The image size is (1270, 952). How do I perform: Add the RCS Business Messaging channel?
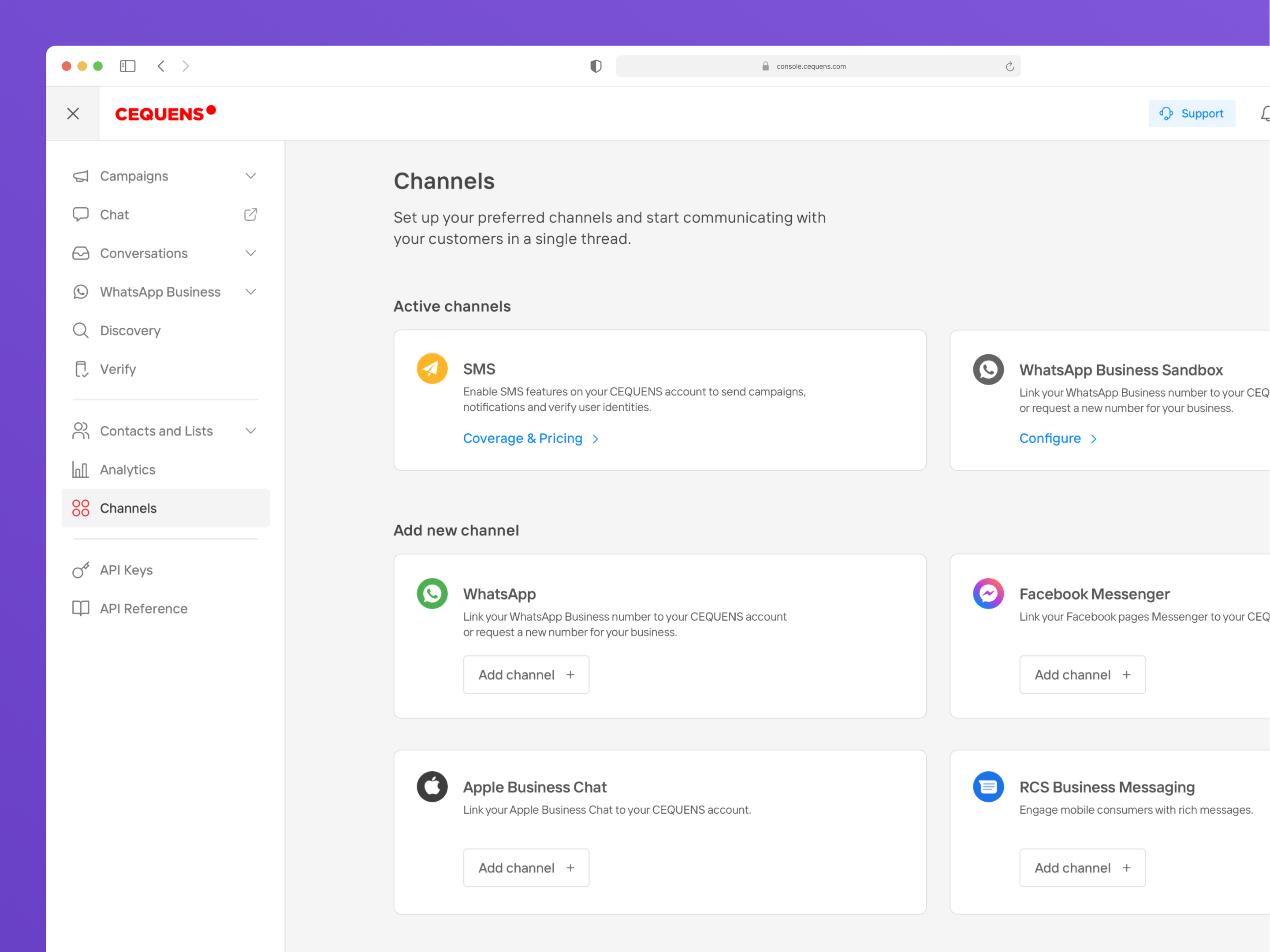[1083, 867]
